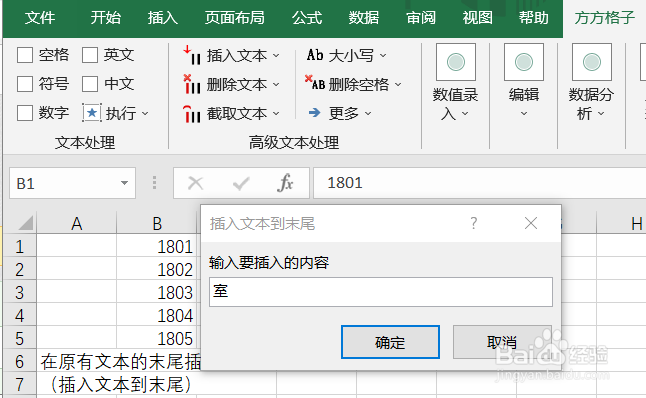
Task: Toggle the 符号 checkbox
Action: (25, 84)
